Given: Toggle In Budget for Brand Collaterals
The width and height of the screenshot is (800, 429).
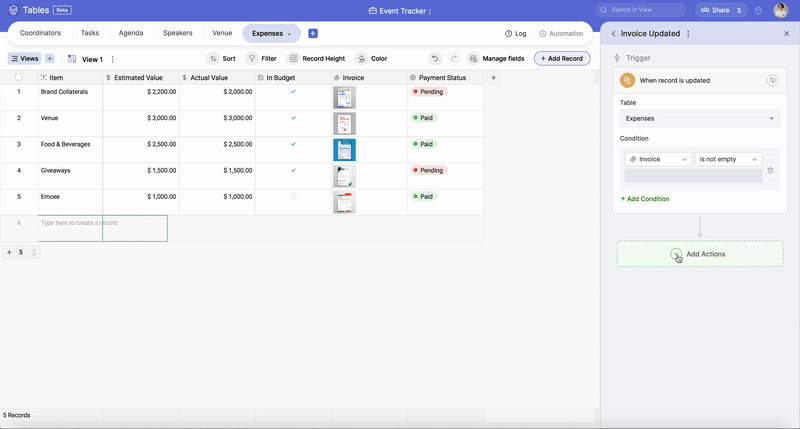Looking at the screenshot, I should click(x=293, y=92).
